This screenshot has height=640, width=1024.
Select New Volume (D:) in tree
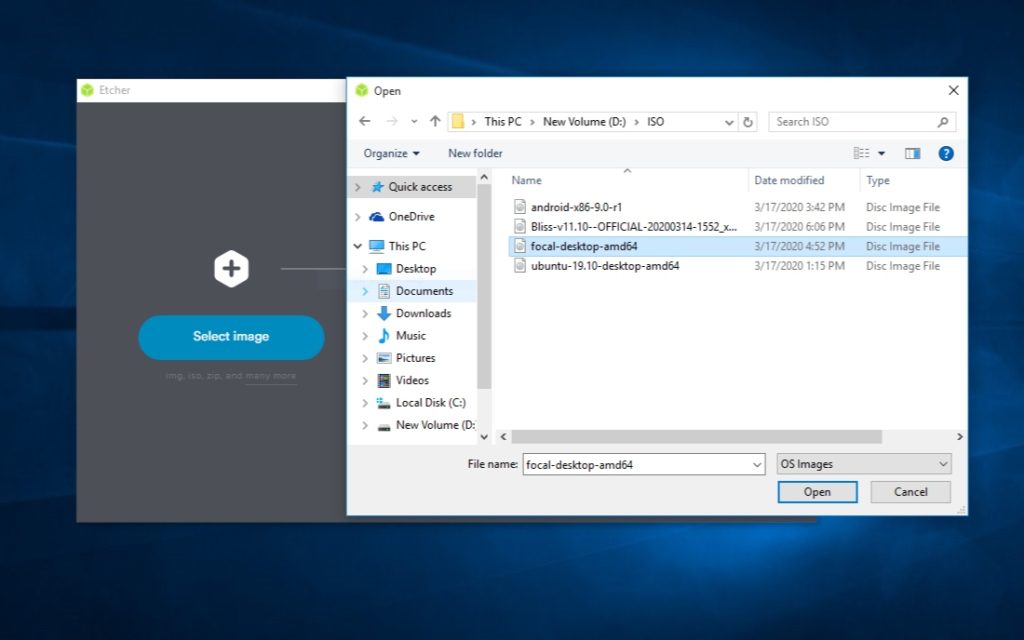435,425
